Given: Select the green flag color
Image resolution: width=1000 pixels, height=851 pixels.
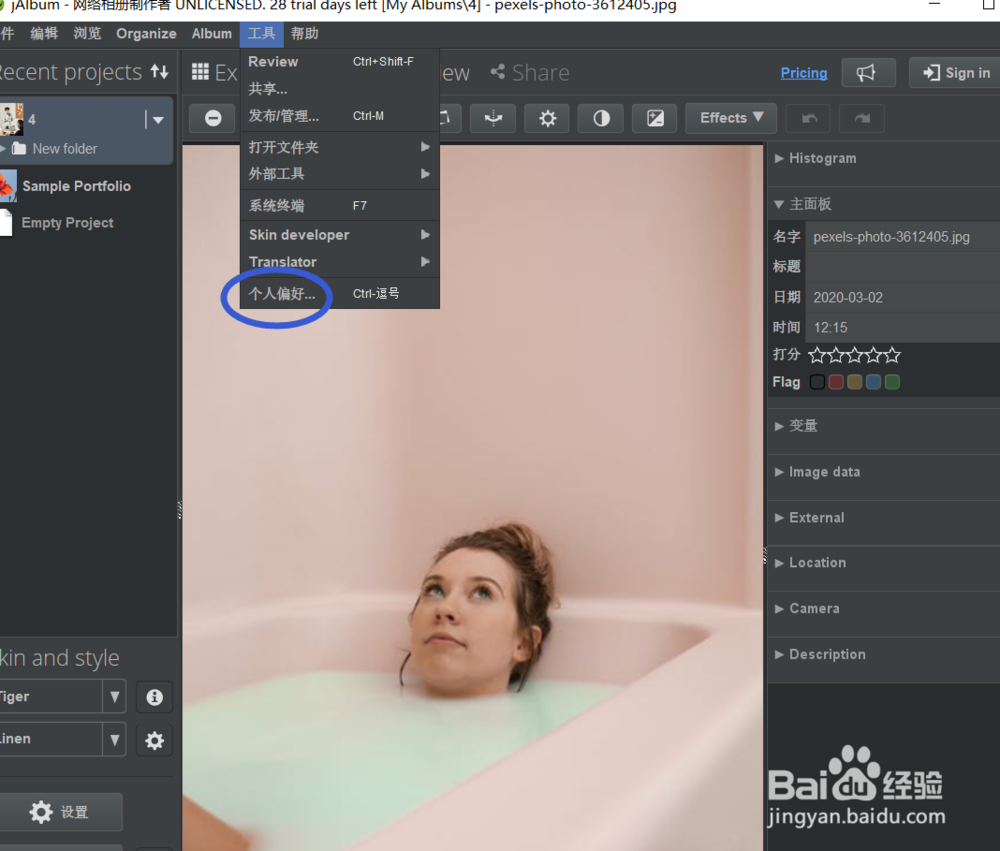Looking at the screenshot, I should (892, 382).
